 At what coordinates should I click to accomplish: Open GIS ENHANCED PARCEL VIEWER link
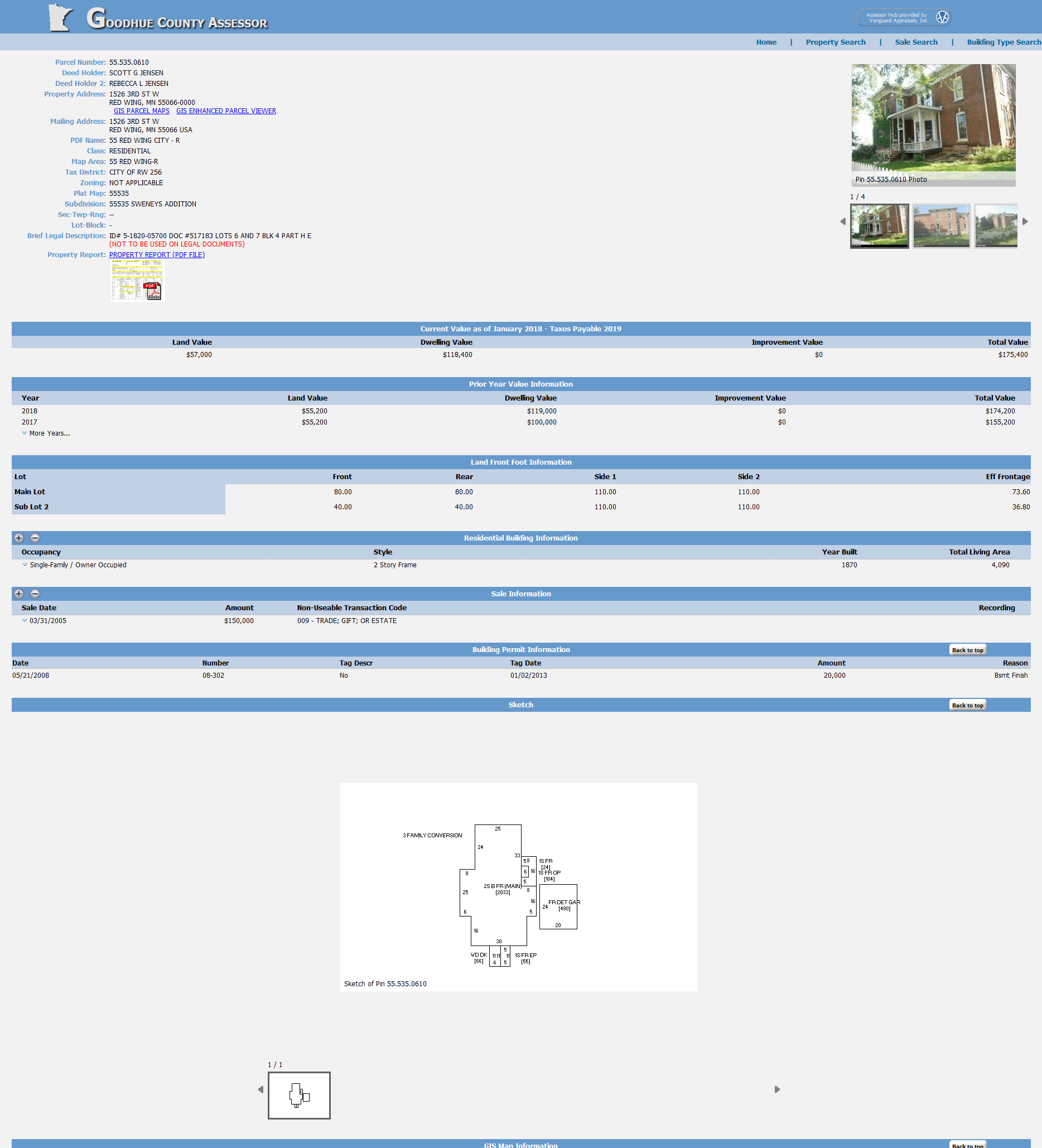coord(226,111)
